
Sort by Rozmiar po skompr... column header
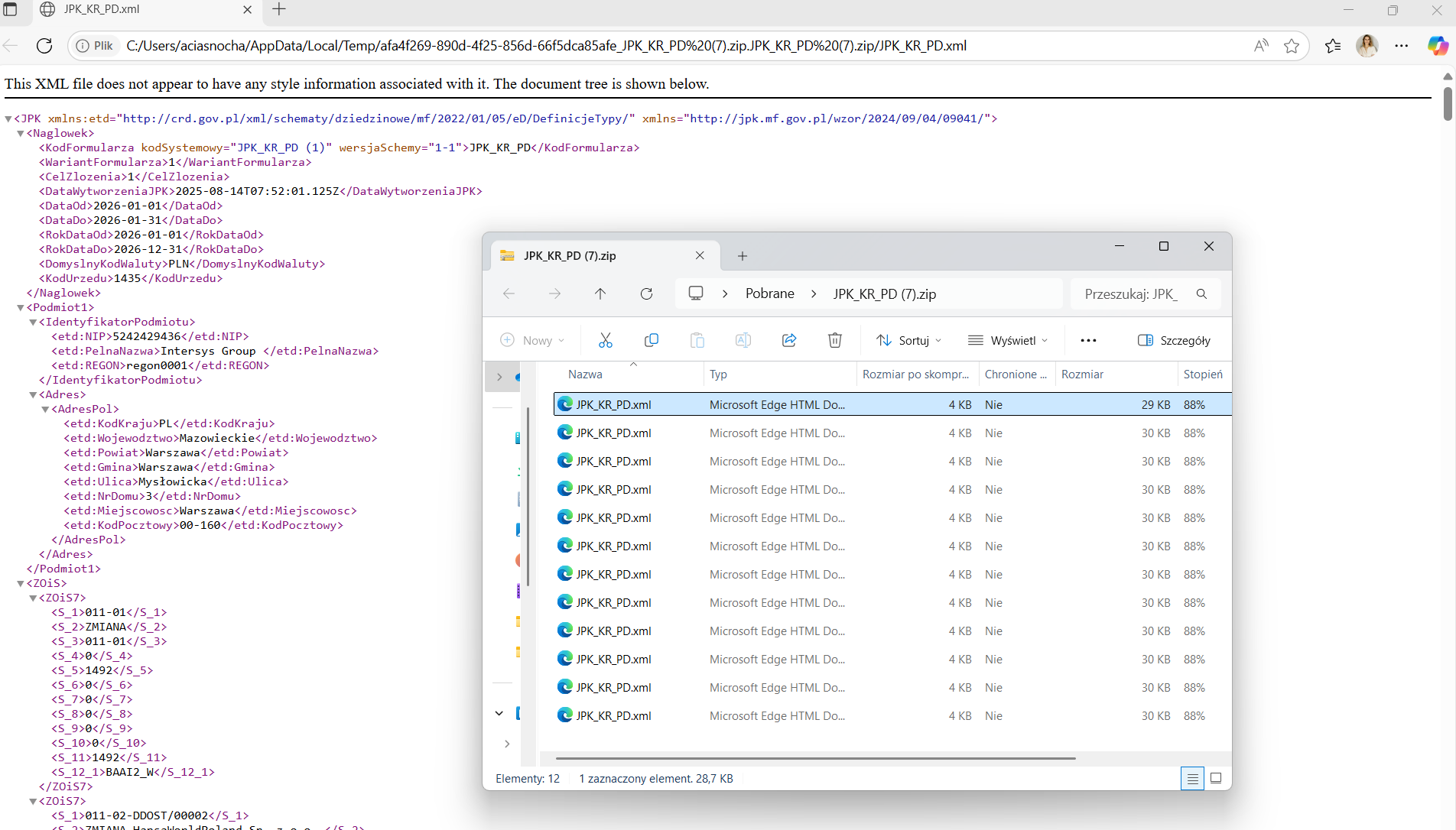coord(918,374)
